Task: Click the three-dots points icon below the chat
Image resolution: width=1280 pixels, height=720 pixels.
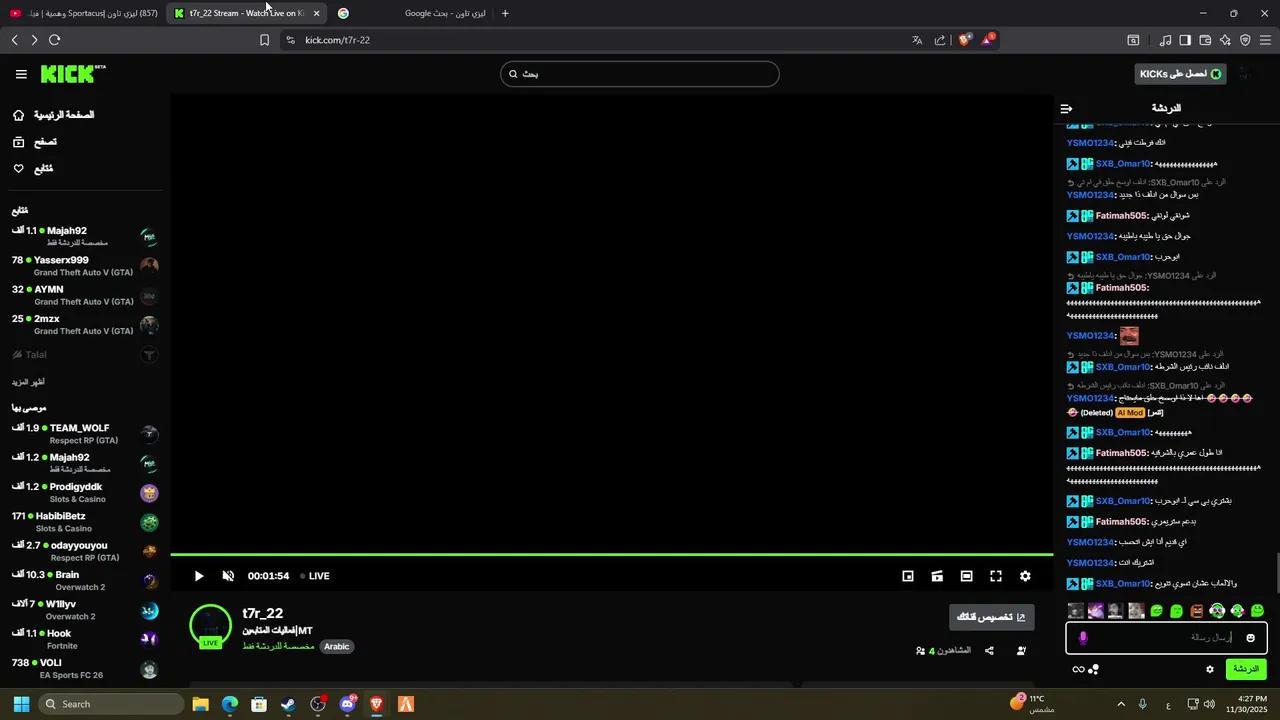Action: pyautogui.click(x=1094, y=669)
